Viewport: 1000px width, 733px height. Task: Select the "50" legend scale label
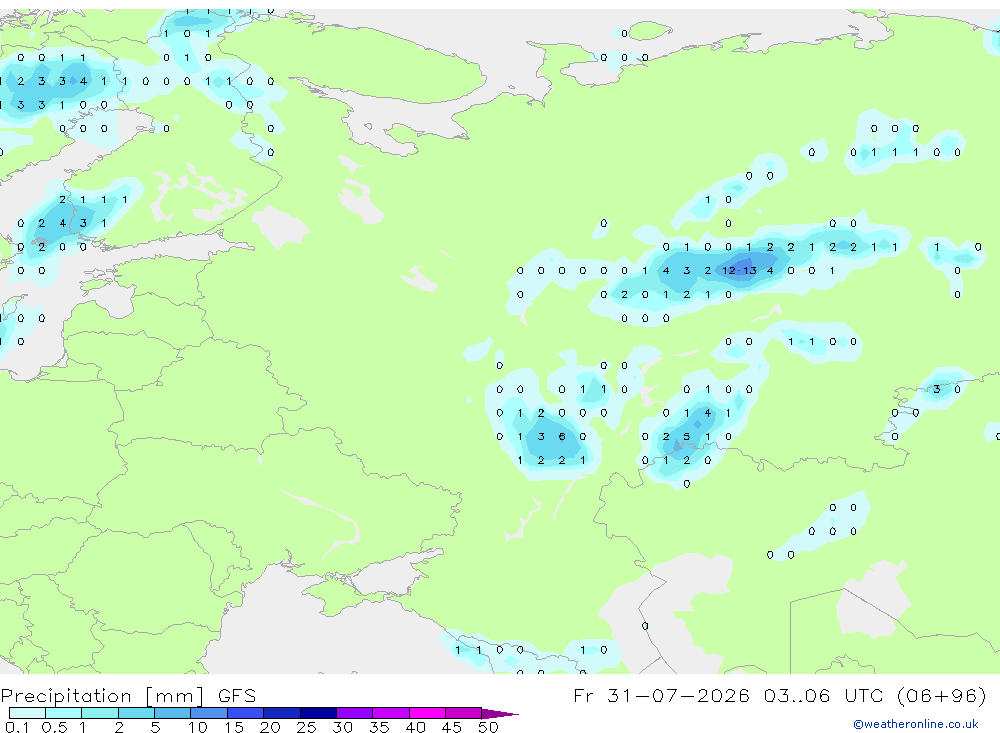[488, 727]
